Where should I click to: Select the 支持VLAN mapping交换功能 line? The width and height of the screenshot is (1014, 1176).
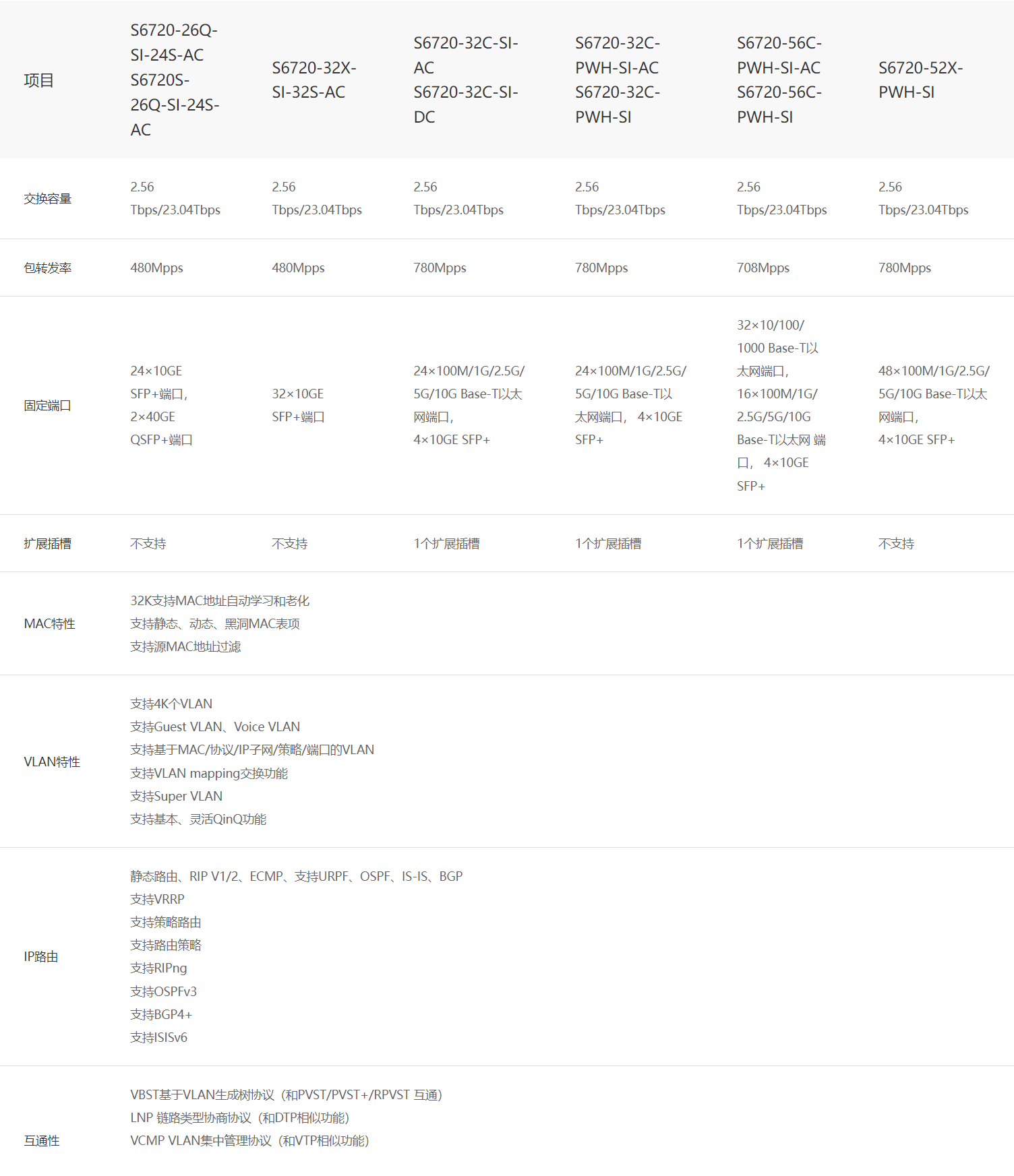coord(209,774)
